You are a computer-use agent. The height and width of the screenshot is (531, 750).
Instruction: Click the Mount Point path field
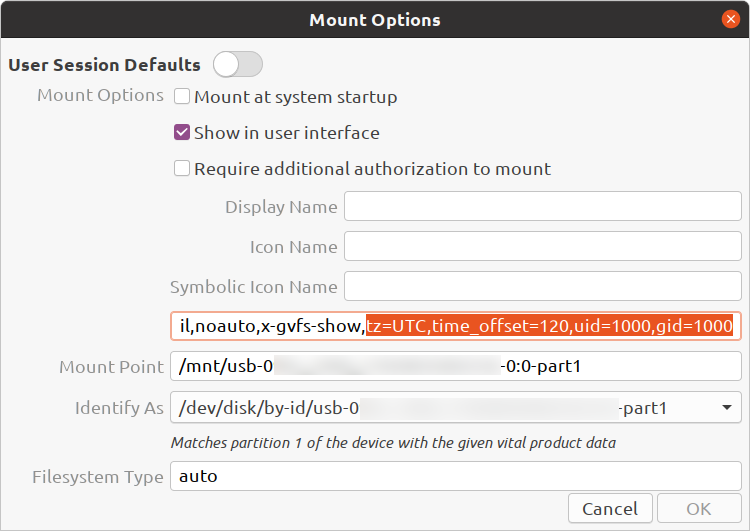tap(456, 366)
